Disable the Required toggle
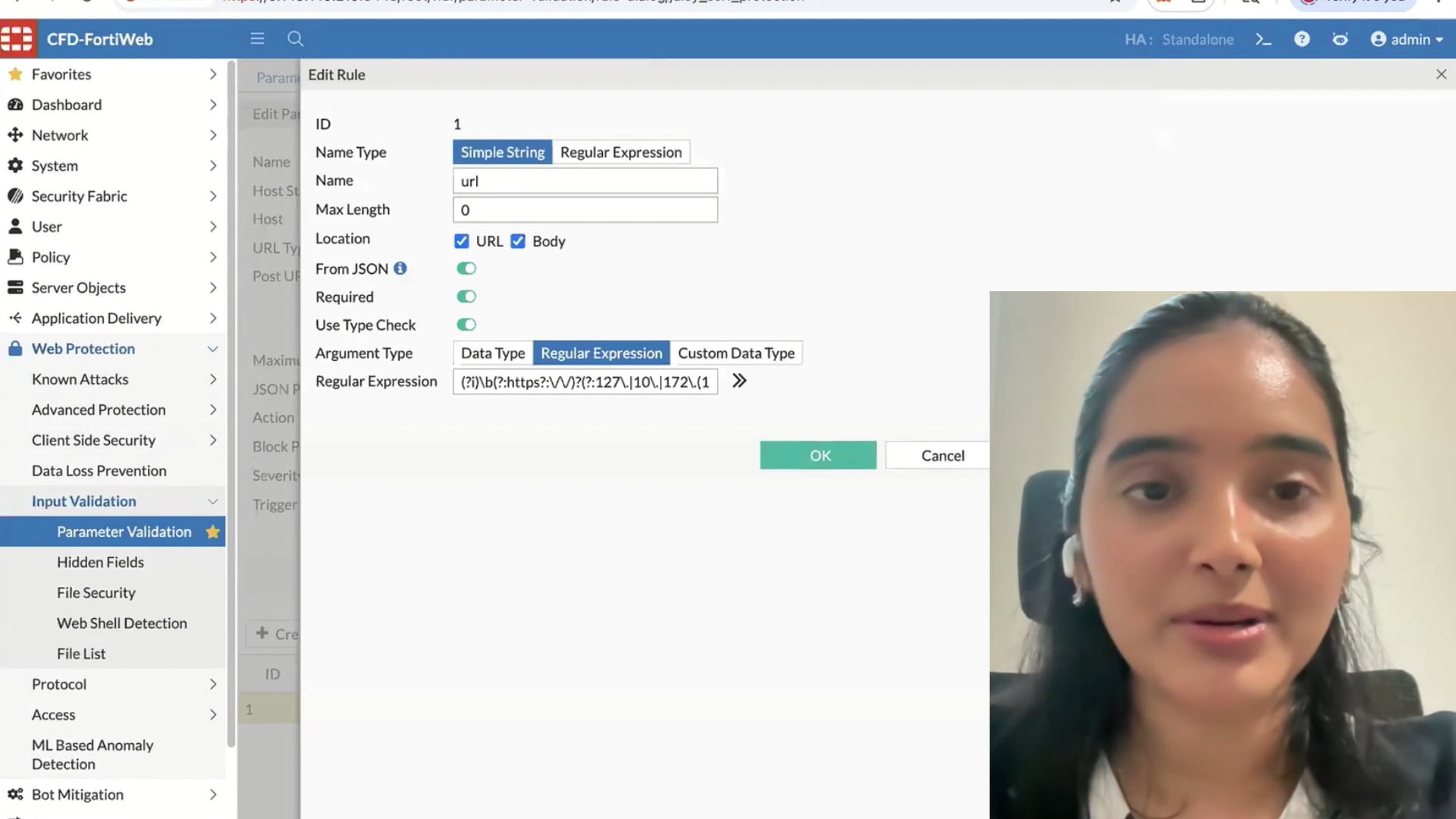Viewport: 1456px width, 819px height. pos(466,297)
